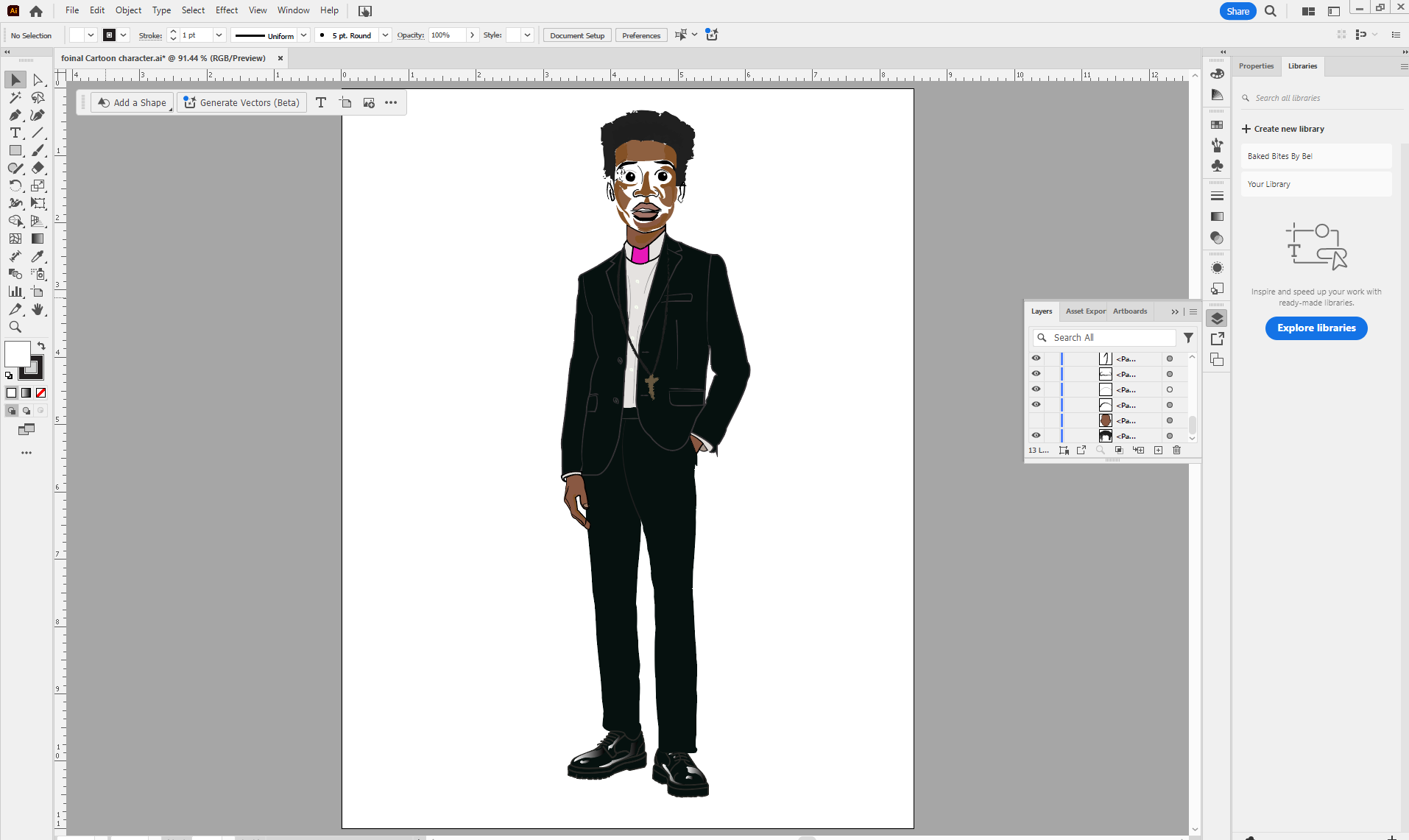The image size is (1409, 840).
Task: Open the Swatches panel from the right dock
Action: [1218, 124]
